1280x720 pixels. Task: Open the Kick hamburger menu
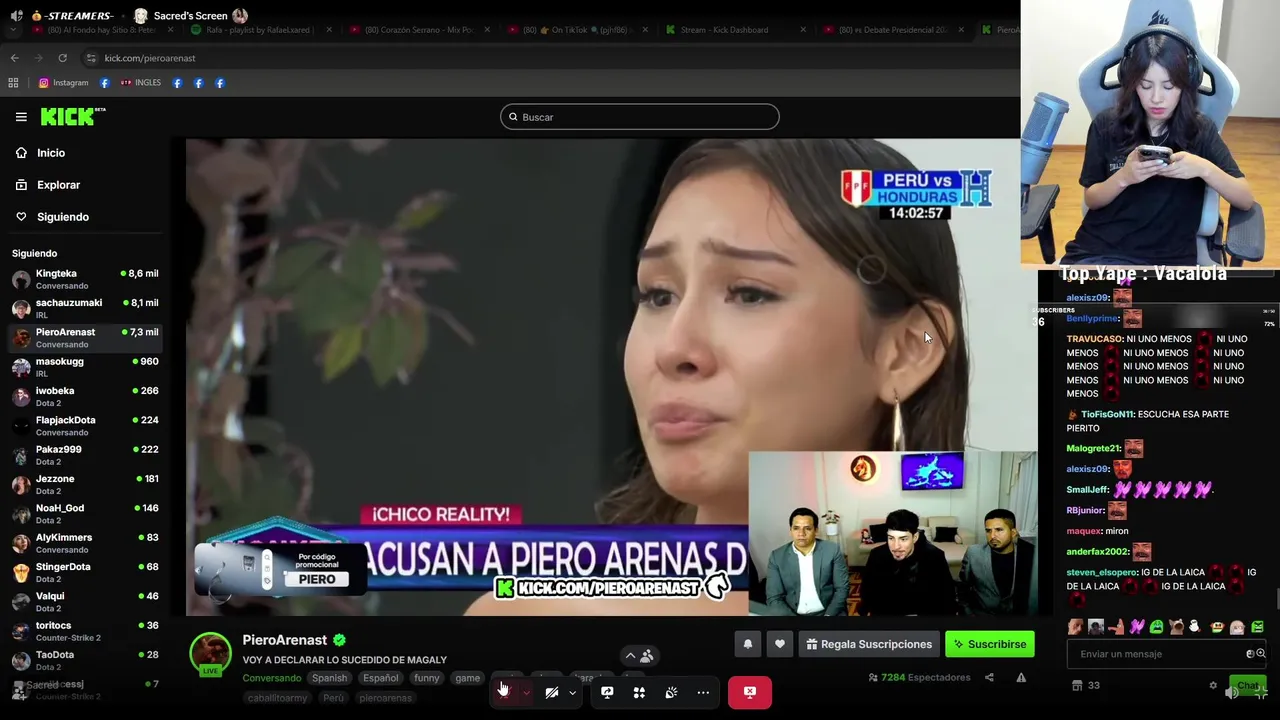pyautogui.click(x=21, y=117)
